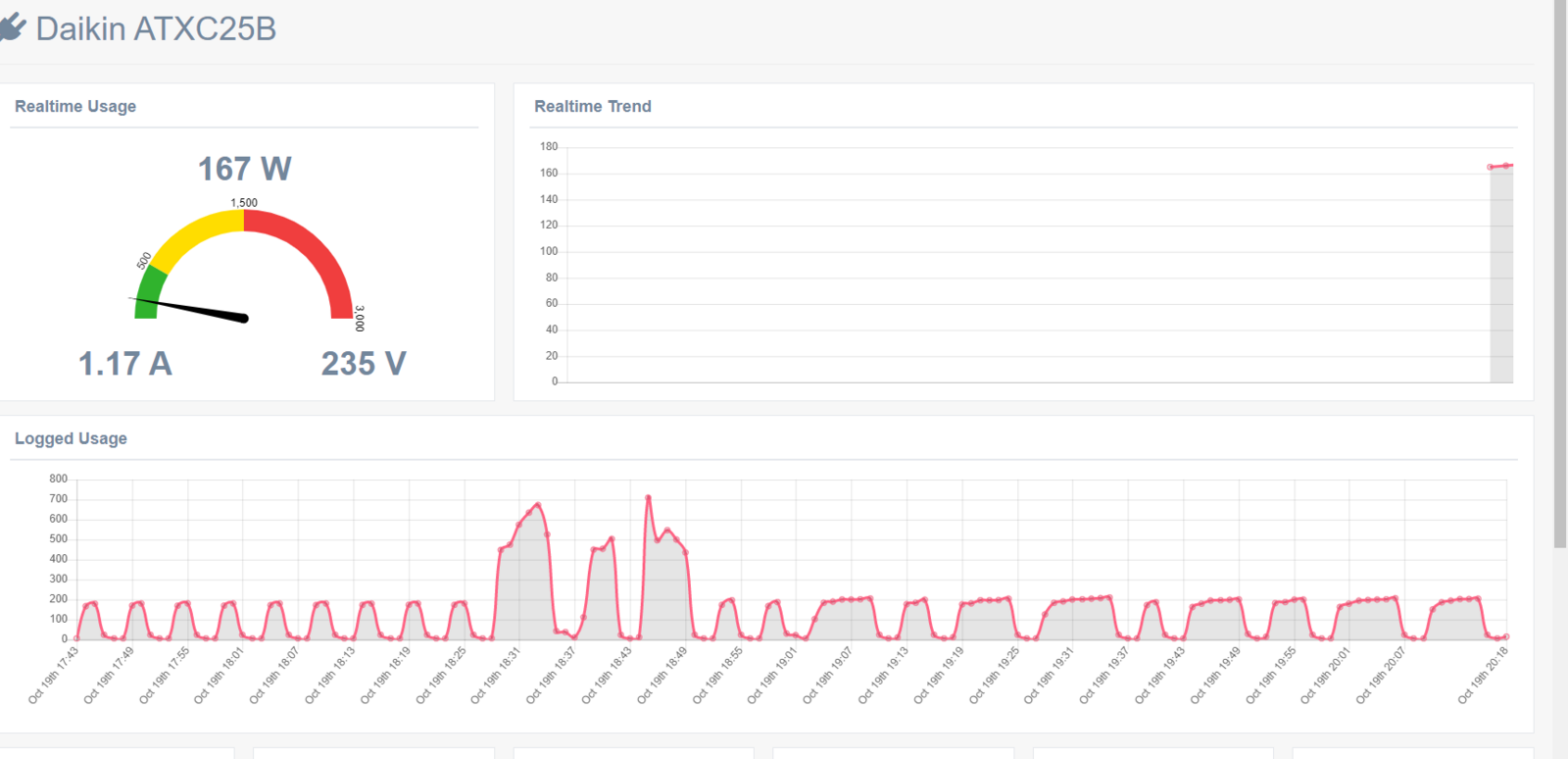Click the Oct 19th 20:18 time label
Screen dimensions: 1568x759
(1485, 675)
